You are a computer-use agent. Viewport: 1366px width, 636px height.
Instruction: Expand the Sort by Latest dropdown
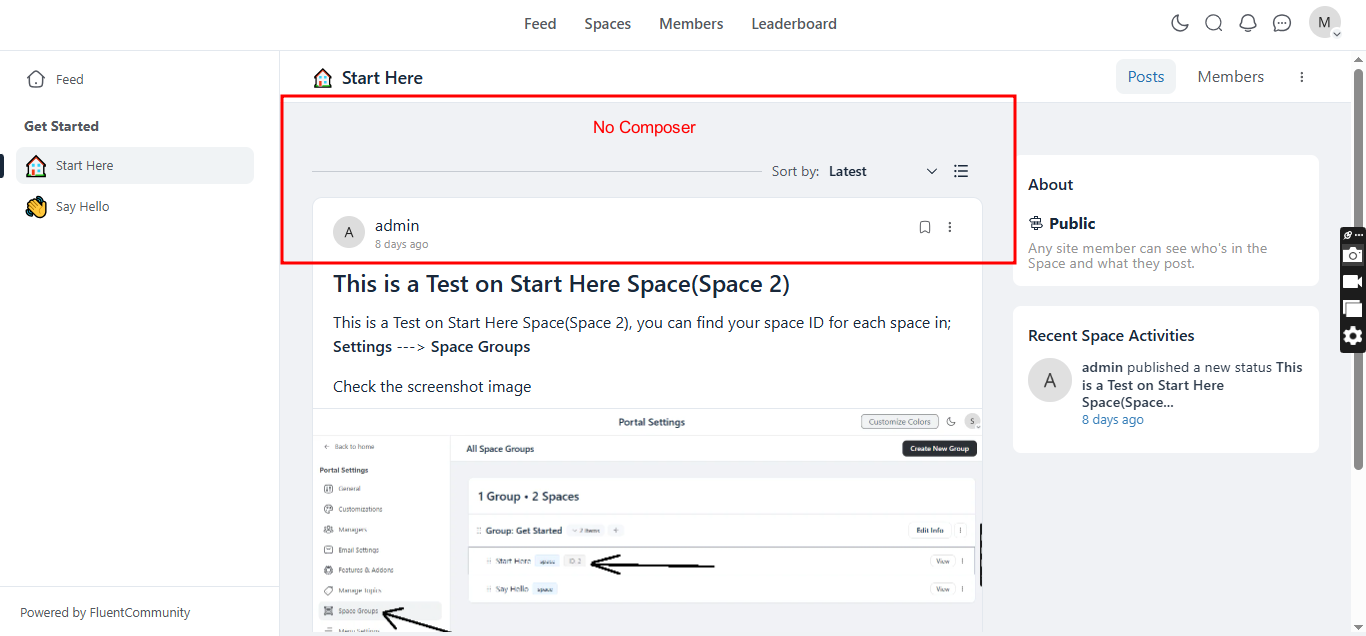[884, 171]
